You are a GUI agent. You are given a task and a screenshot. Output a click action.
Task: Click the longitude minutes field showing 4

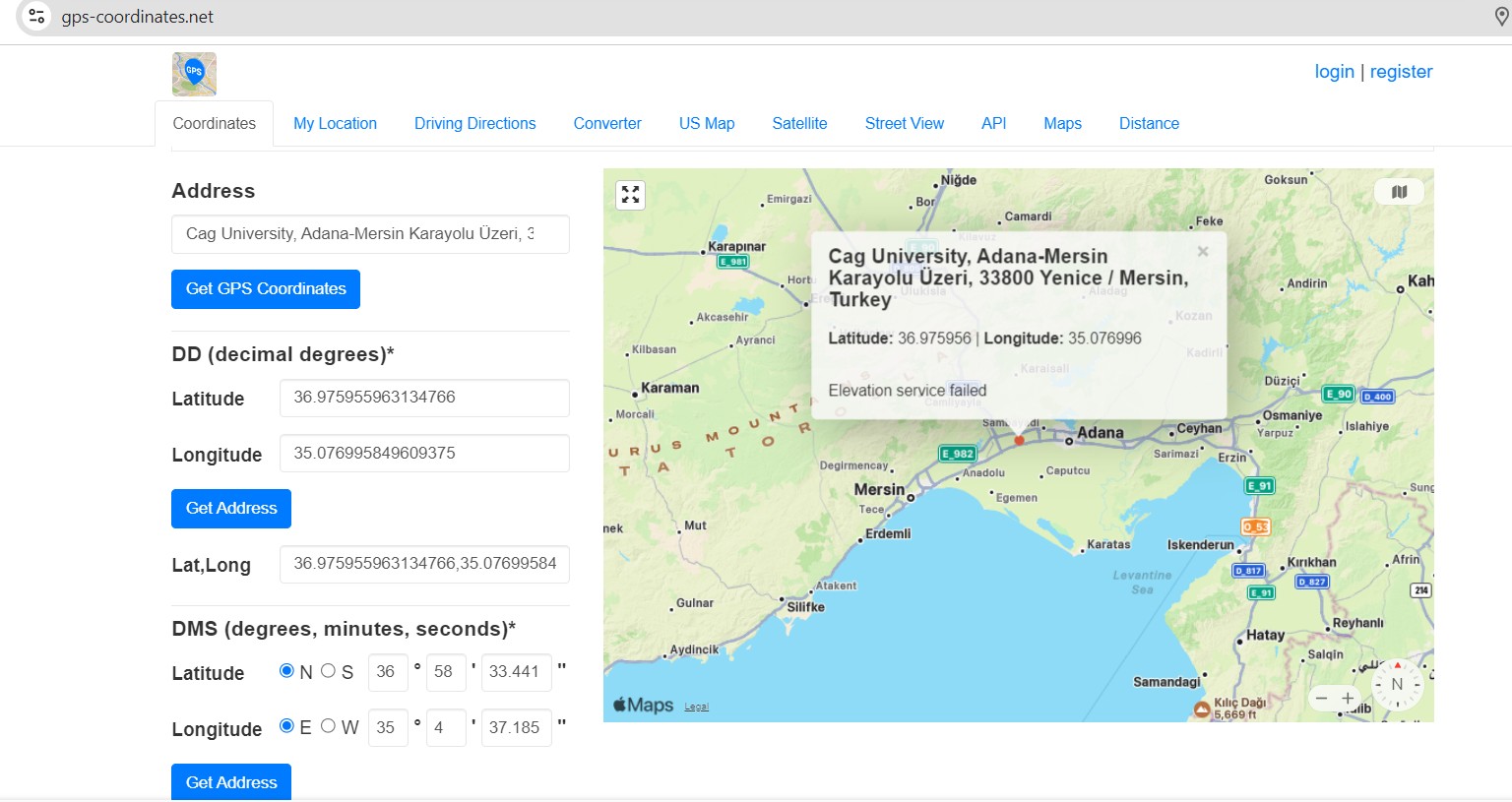click(446, 728)
